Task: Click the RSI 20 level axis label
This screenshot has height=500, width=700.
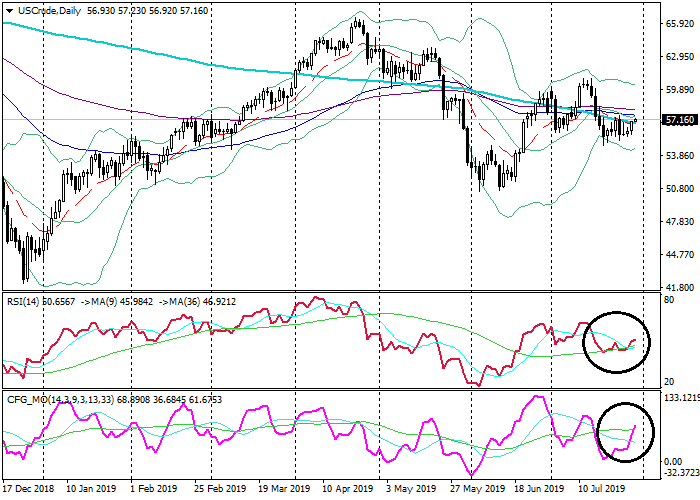Action: pyautogui.click(x=667, y=382)
